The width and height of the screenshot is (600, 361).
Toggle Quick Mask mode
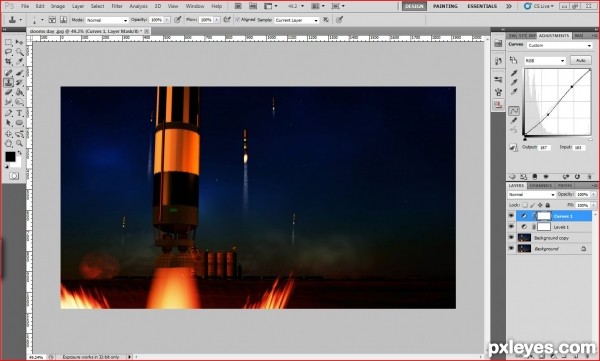[14, 176]
